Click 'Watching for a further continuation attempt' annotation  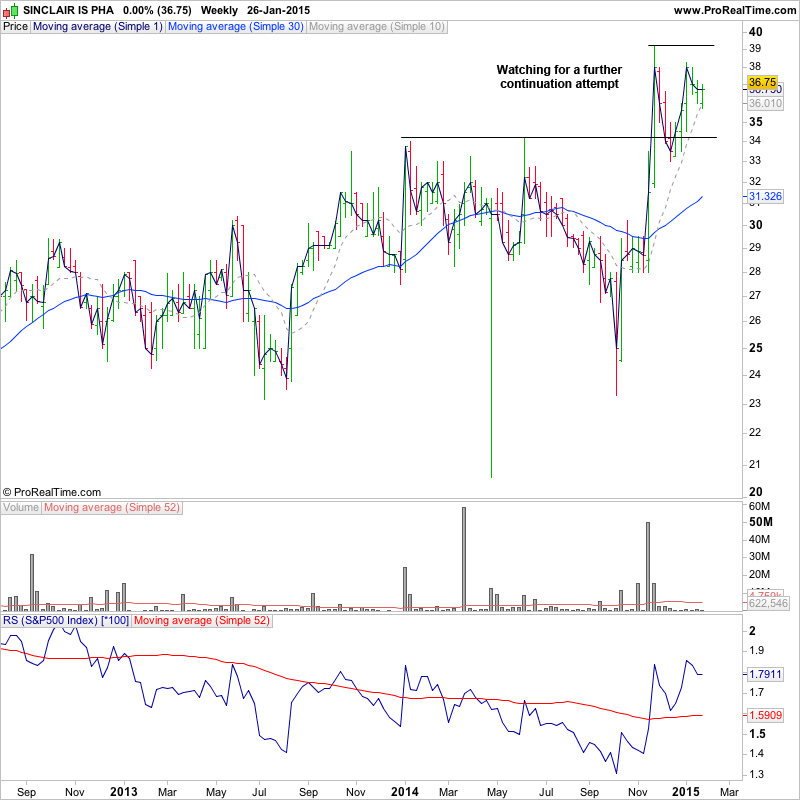point(559,77)
